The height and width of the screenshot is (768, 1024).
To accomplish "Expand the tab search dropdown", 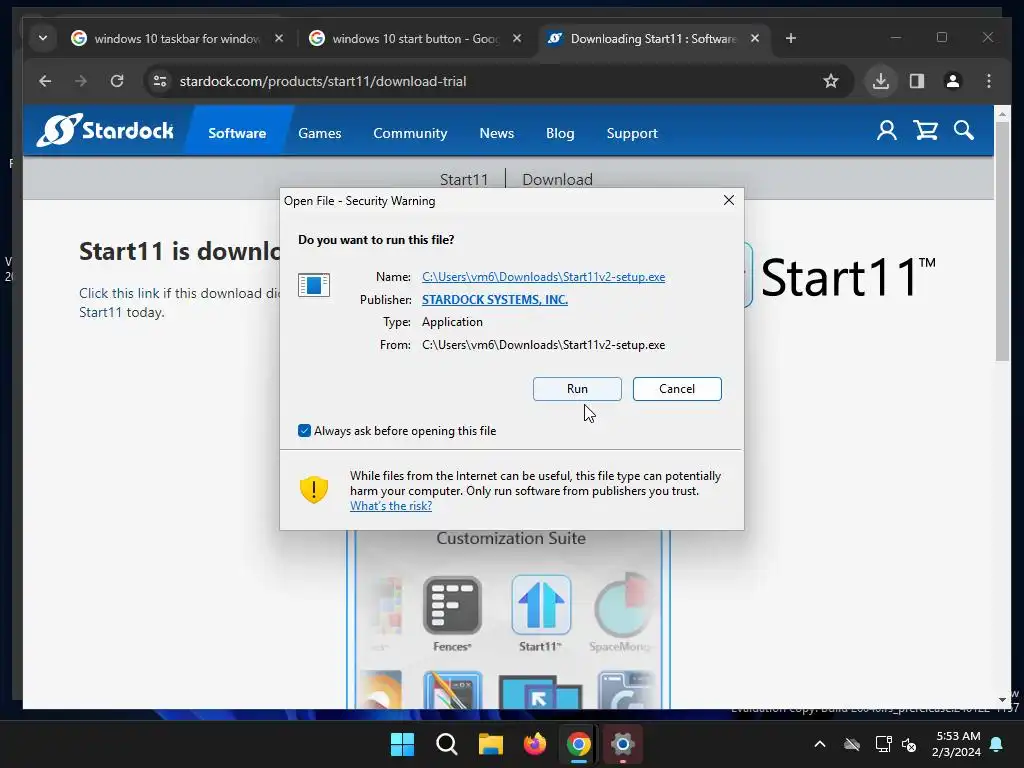I will [42, 39].
